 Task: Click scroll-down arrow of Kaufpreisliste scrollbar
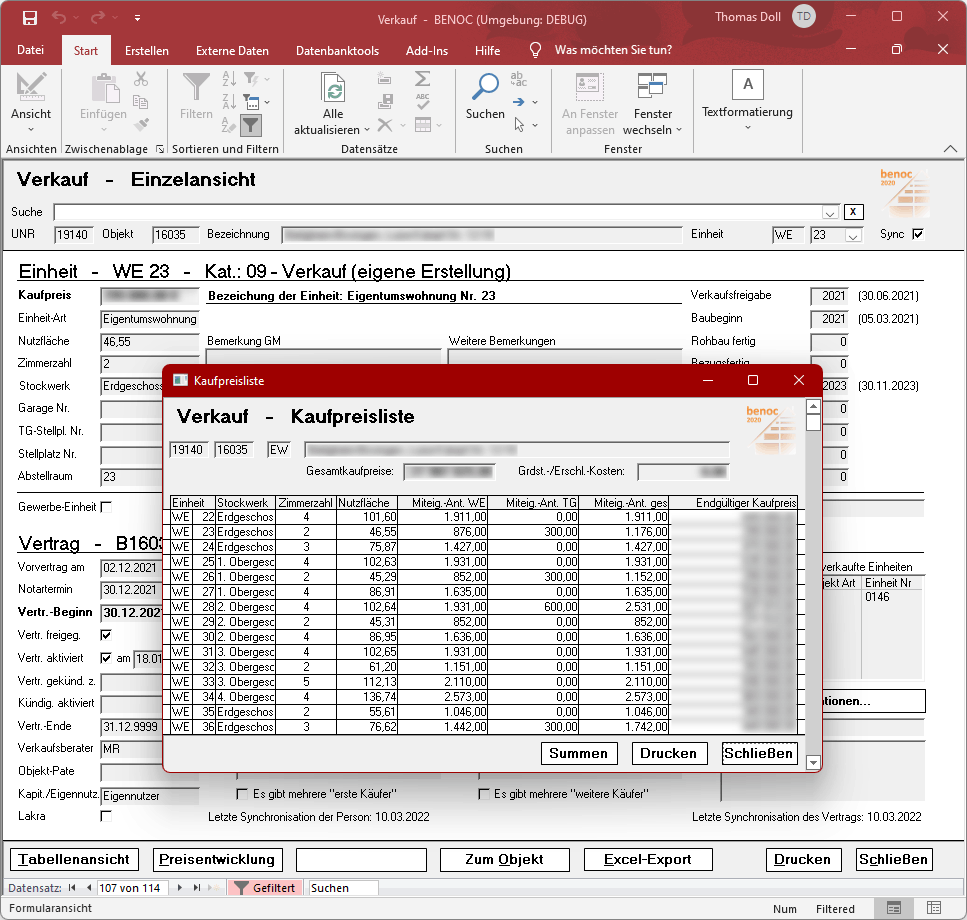click(x=813, y=763)
